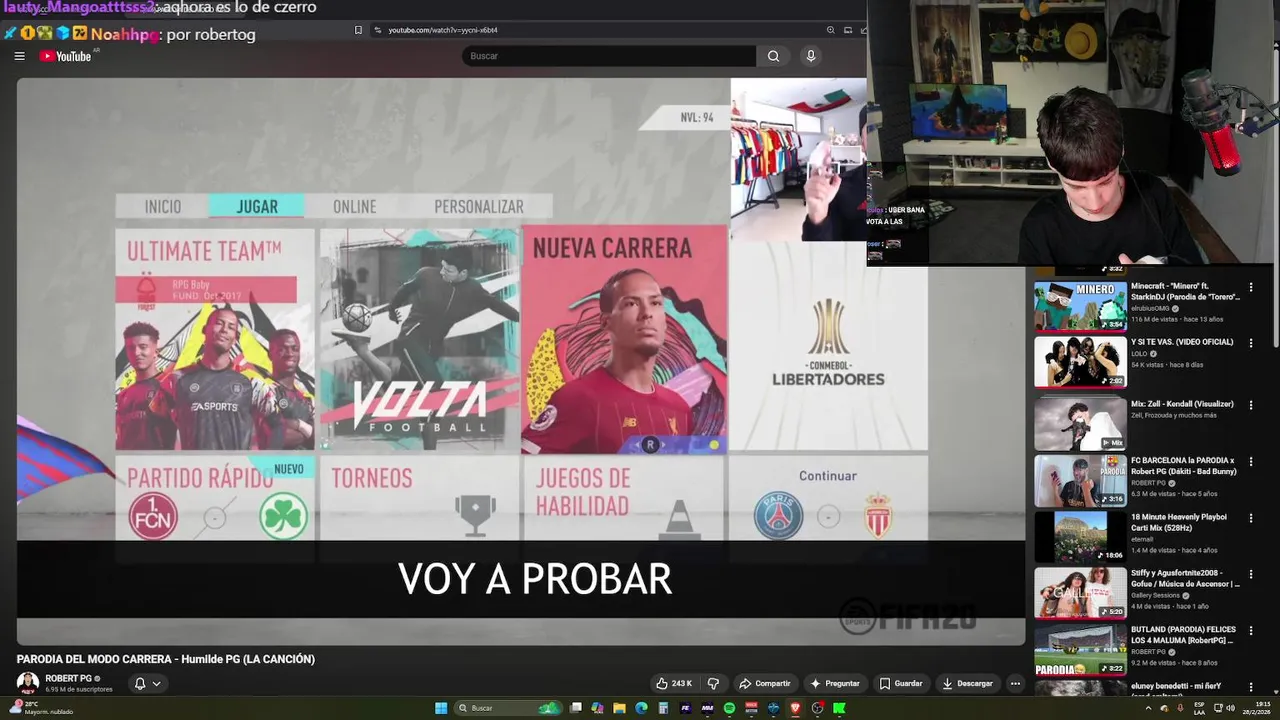Launch Microsoft Edge from the taskbar

(641, 708)
